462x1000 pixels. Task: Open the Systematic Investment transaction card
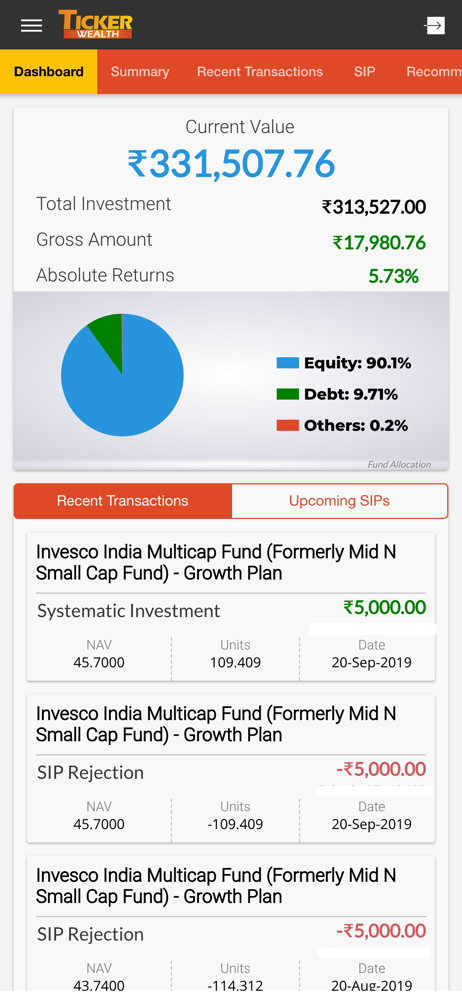[x=231, y=607]
